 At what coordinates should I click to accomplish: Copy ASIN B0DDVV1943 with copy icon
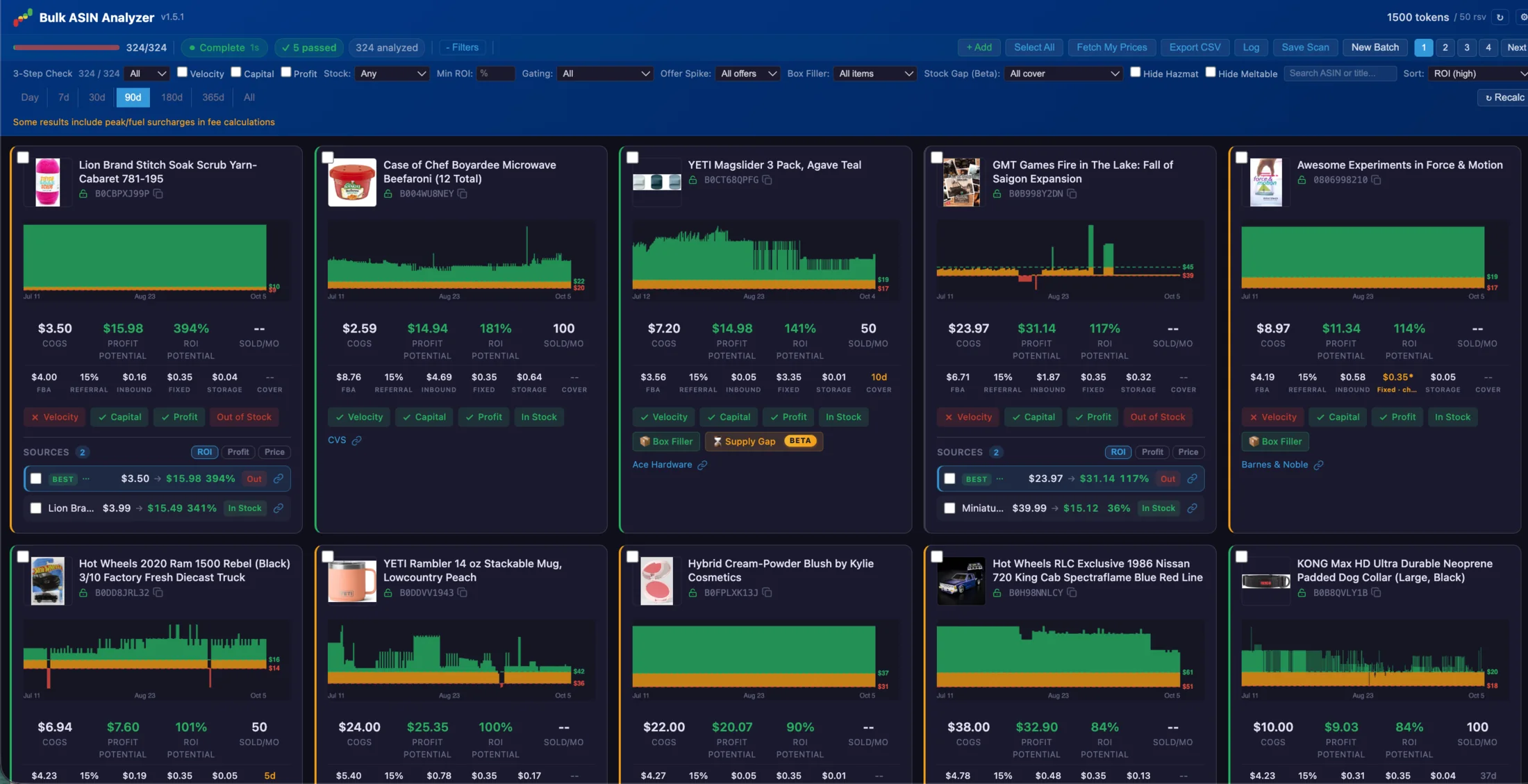(x=463, y=592)
